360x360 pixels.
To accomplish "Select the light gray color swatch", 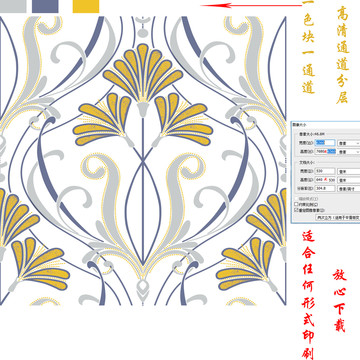I will (13, 6).
